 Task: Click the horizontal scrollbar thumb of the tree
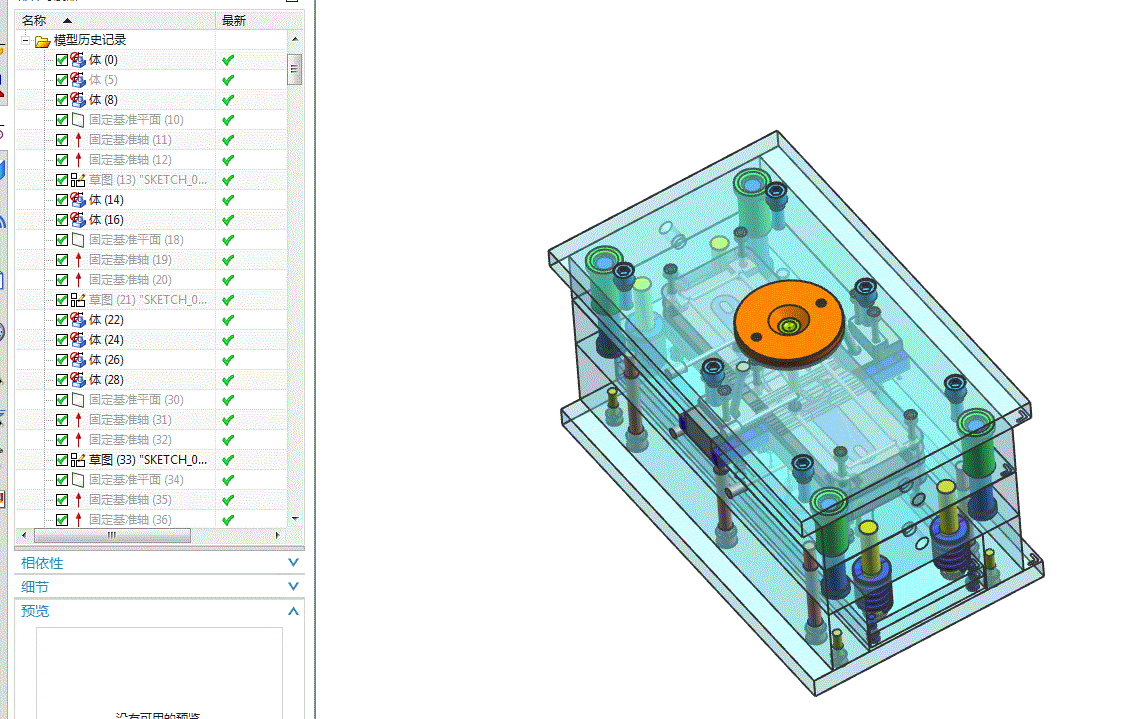(112, 535)
